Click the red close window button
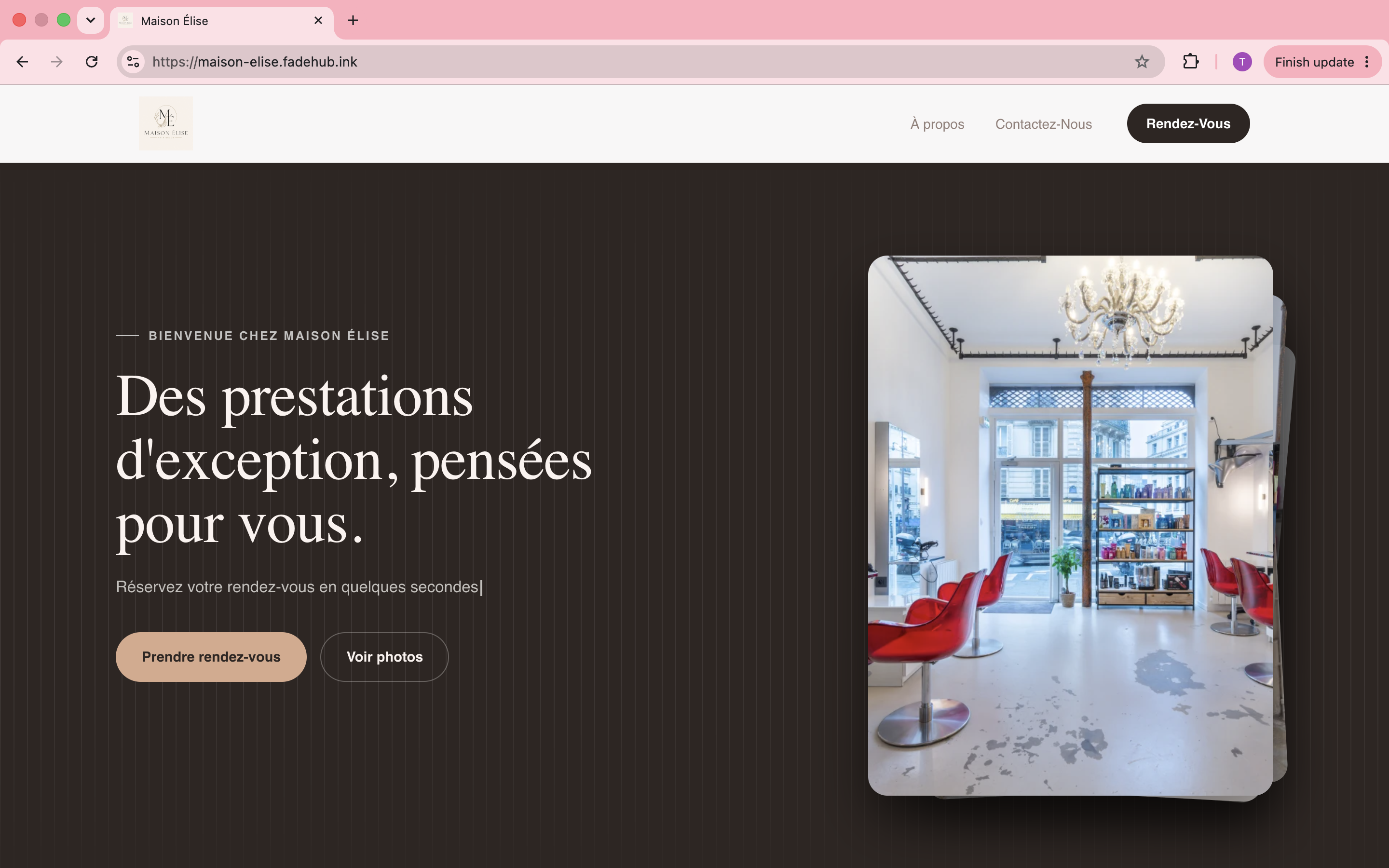1389x868 pixels. click(19, 20)
